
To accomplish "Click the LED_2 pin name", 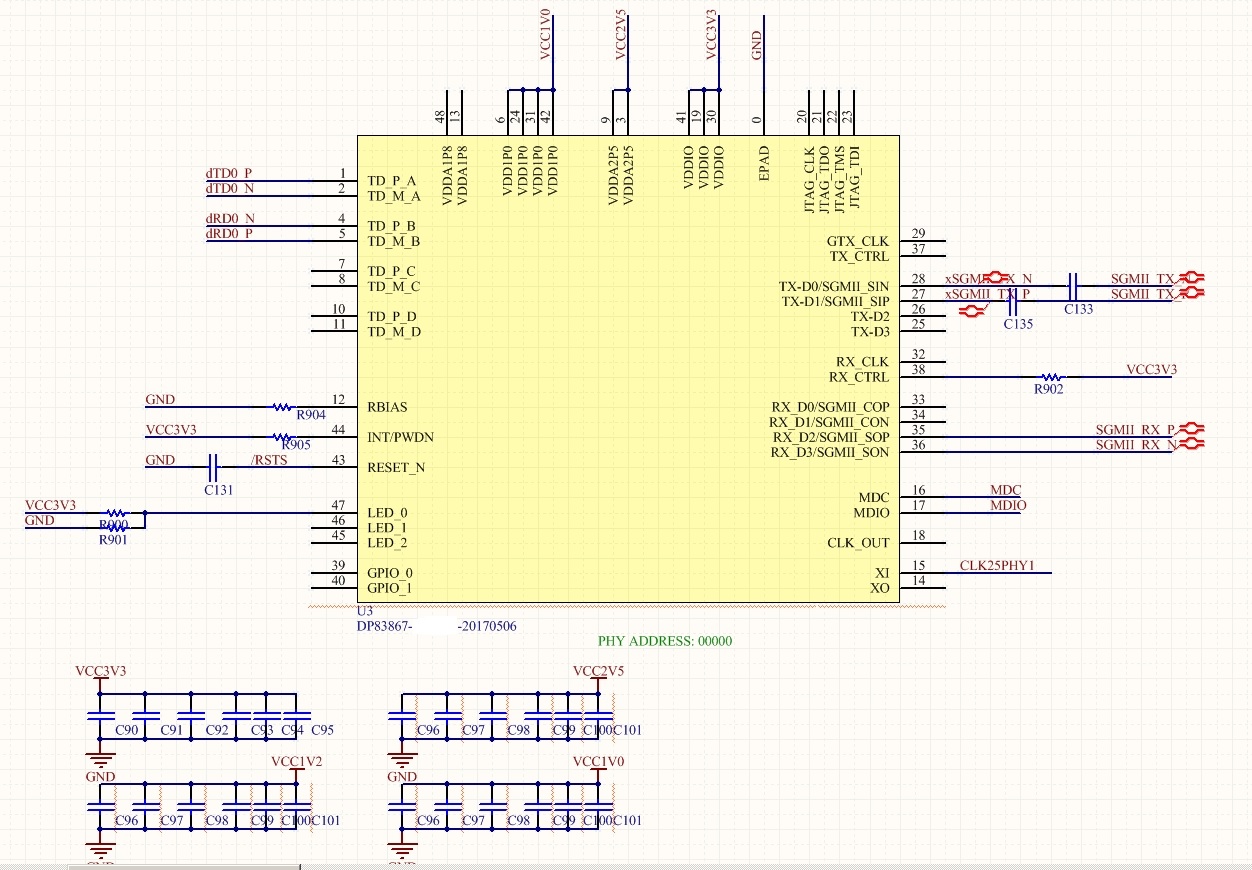I will point(387,543).
